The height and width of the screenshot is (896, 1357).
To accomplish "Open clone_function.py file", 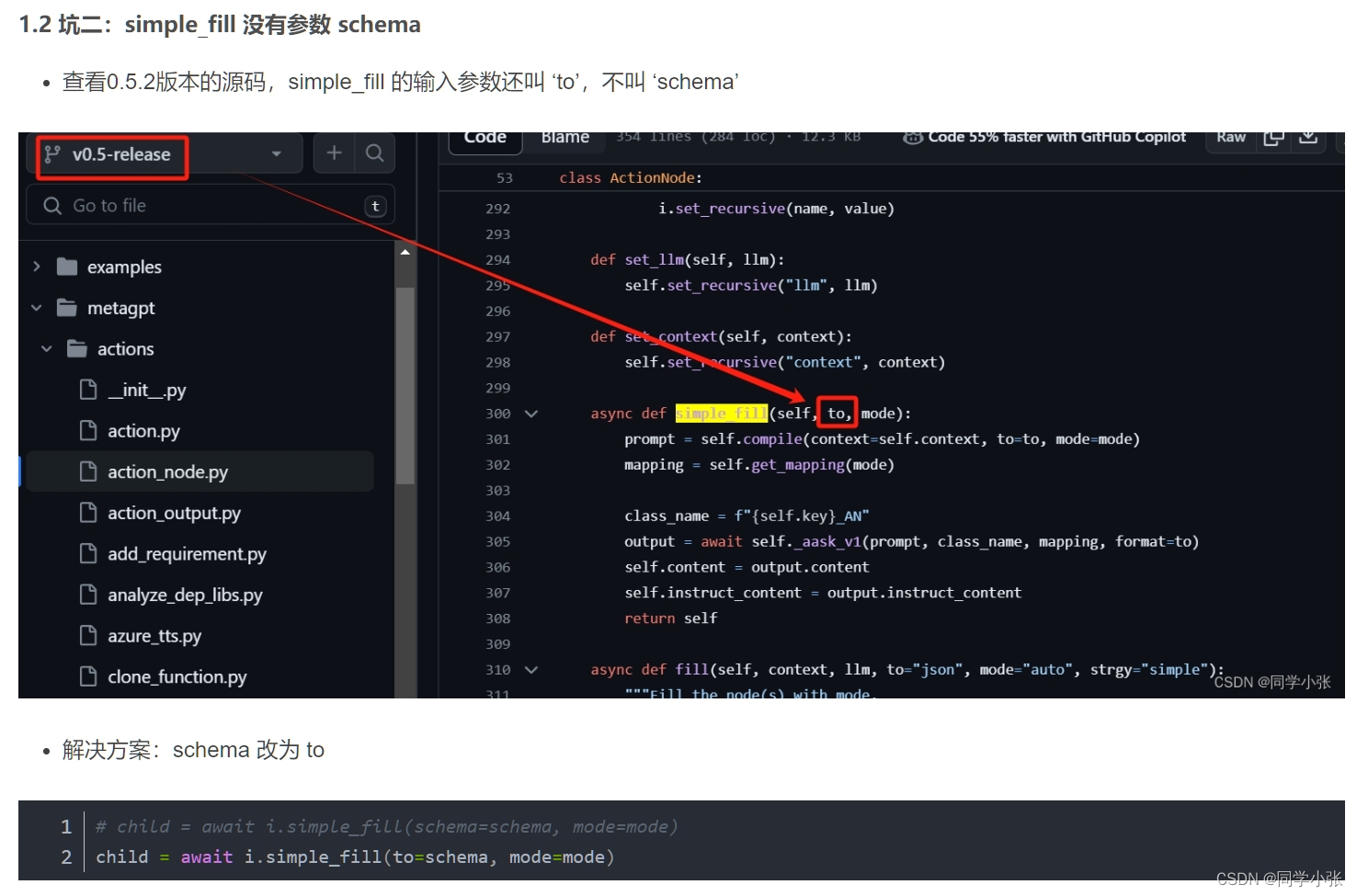I will pyautogui.click(x=177, y=677).
